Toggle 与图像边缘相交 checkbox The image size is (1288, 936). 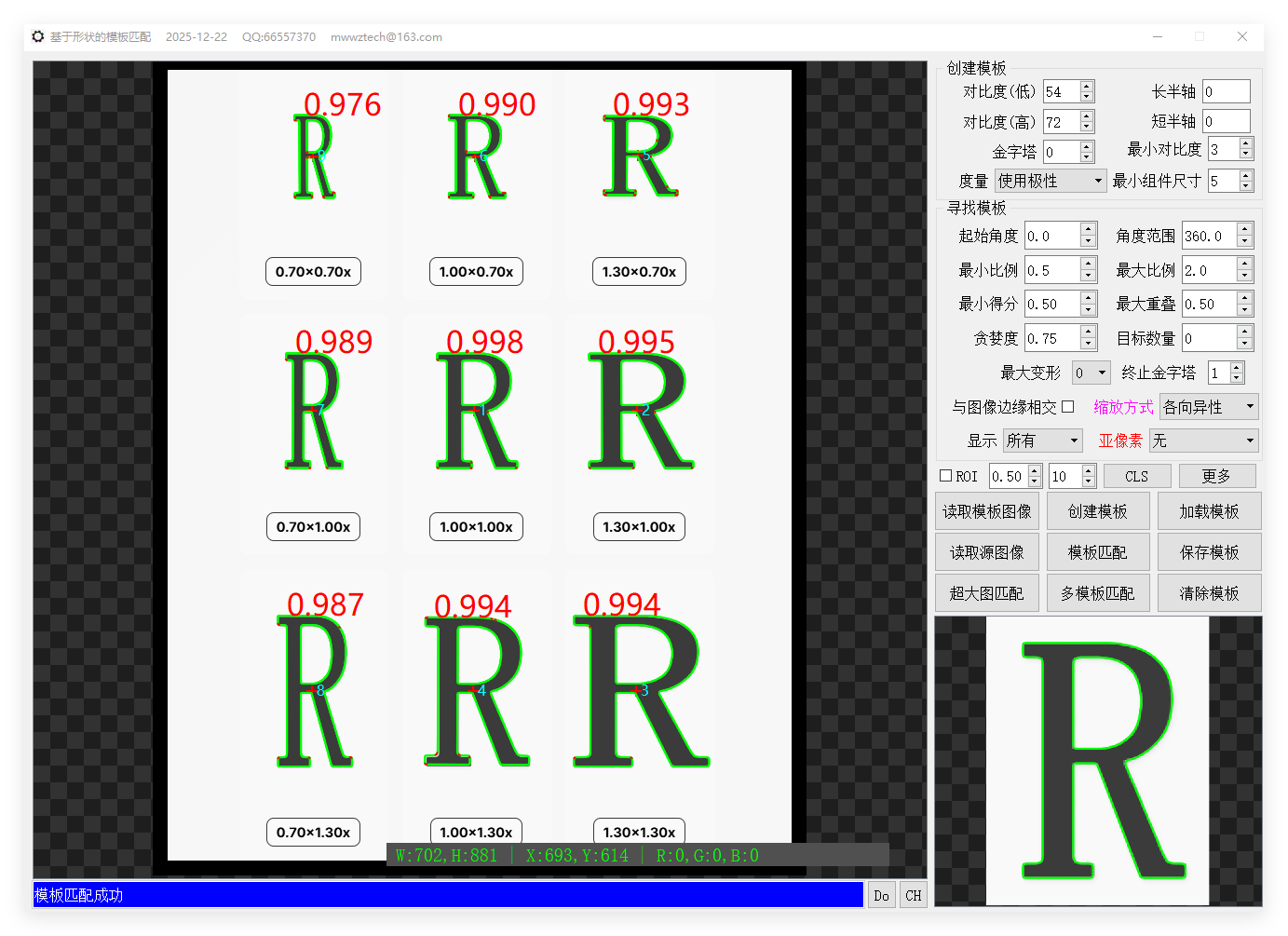coord(1068,407)
